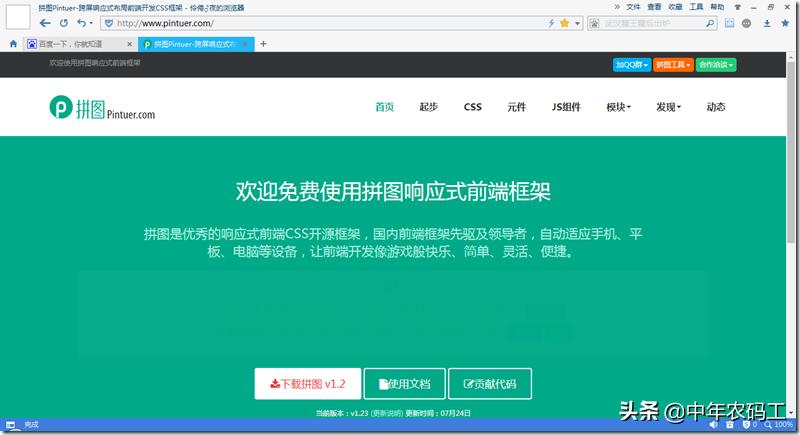Click the blue save-page toolbar icon

tap(730, 23)
